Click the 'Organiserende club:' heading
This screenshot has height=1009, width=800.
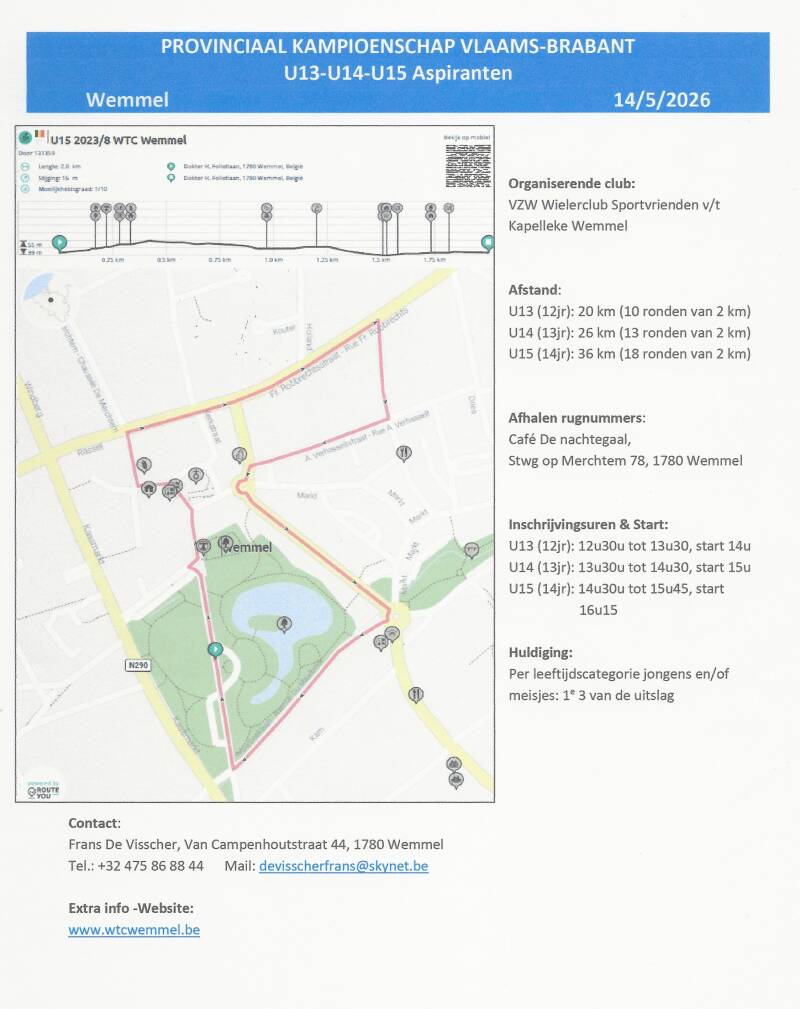click(572, 183)
